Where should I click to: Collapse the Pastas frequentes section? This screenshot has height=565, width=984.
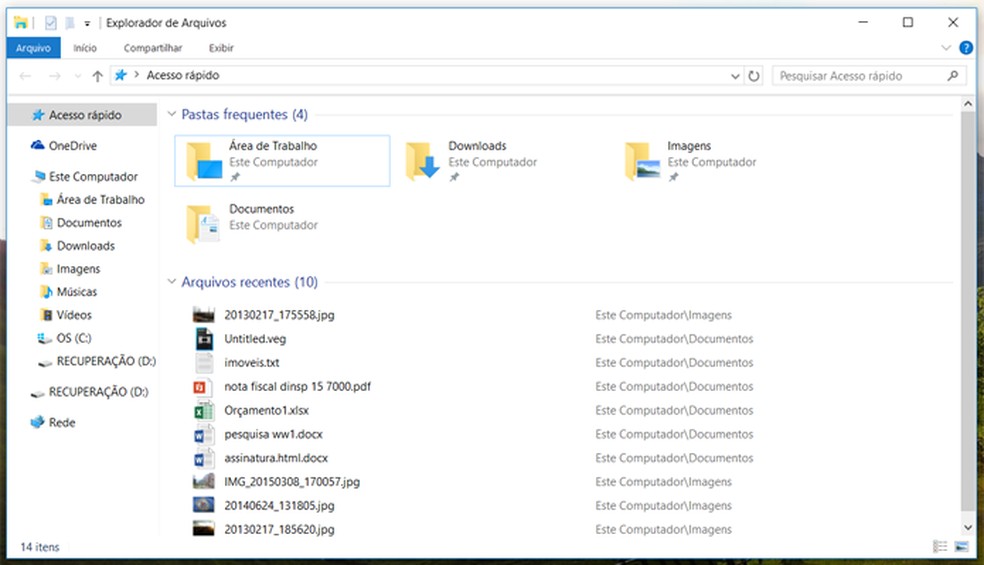pos(171,114)
